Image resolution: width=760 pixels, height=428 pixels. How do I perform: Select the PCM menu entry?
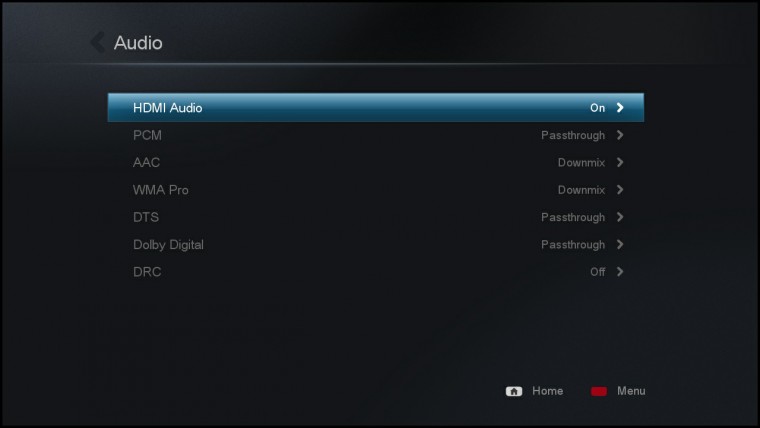pos(376,135)
